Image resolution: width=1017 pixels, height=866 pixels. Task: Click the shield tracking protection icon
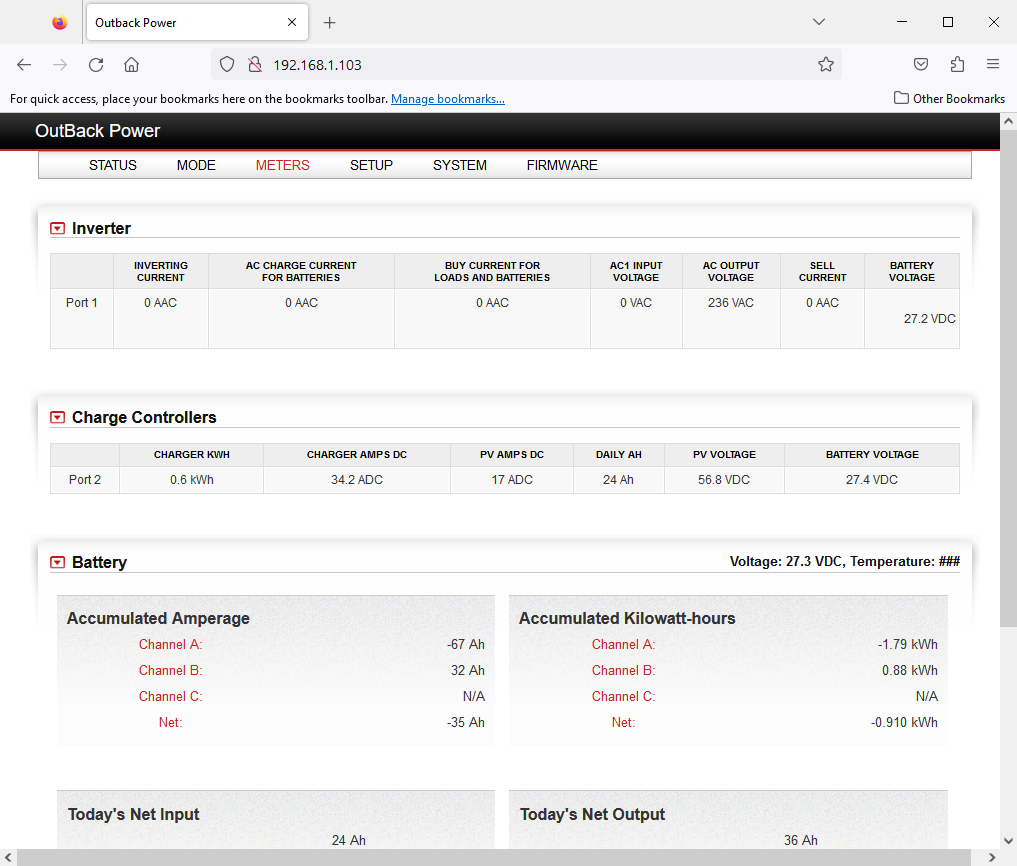click(227, 65)
